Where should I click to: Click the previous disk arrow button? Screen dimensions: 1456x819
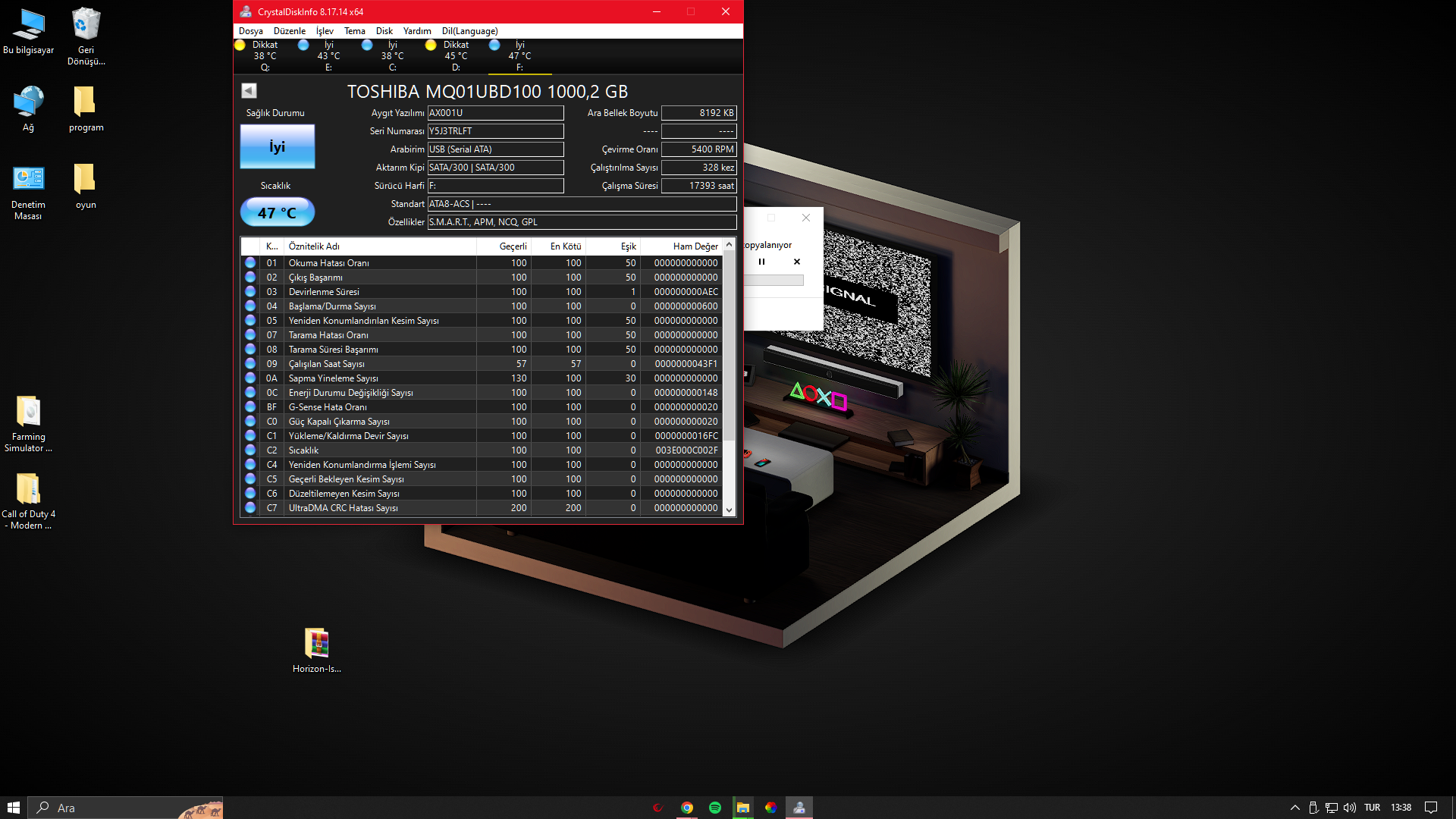(x=249, y=91)
